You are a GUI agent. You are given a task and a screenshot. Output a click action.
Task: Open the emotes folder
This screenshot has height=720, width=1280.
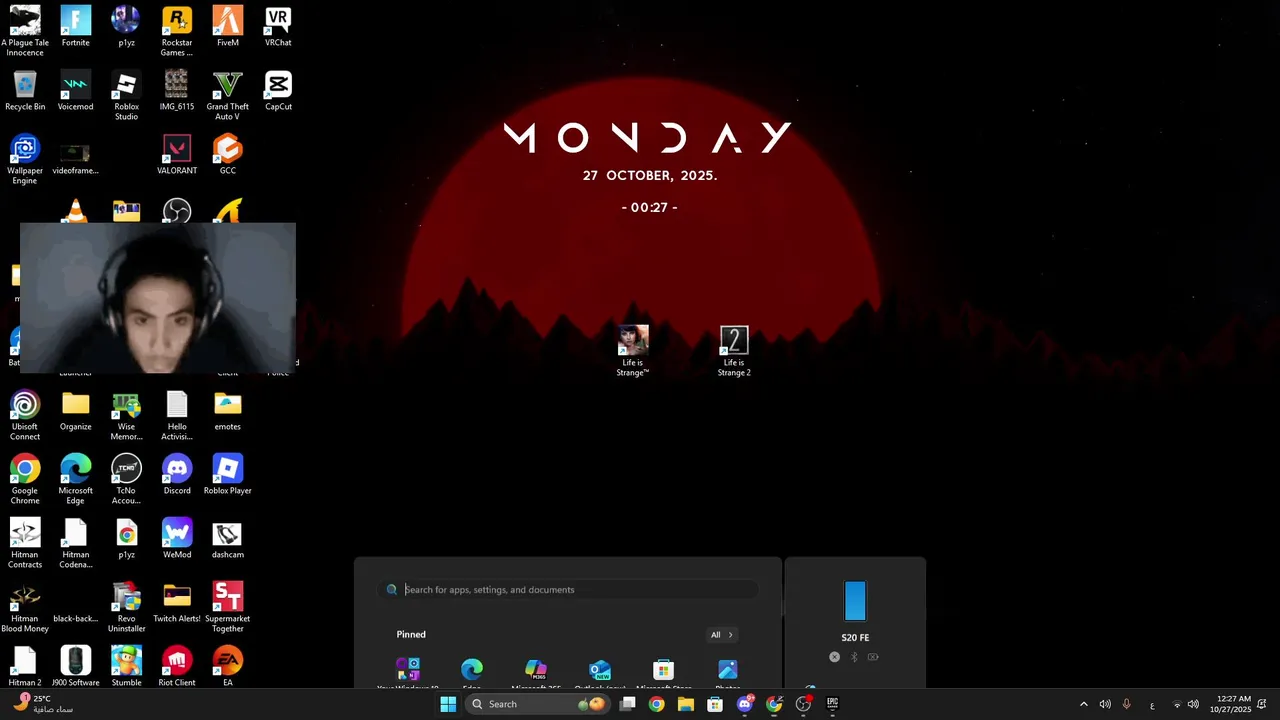pos(228,411)
